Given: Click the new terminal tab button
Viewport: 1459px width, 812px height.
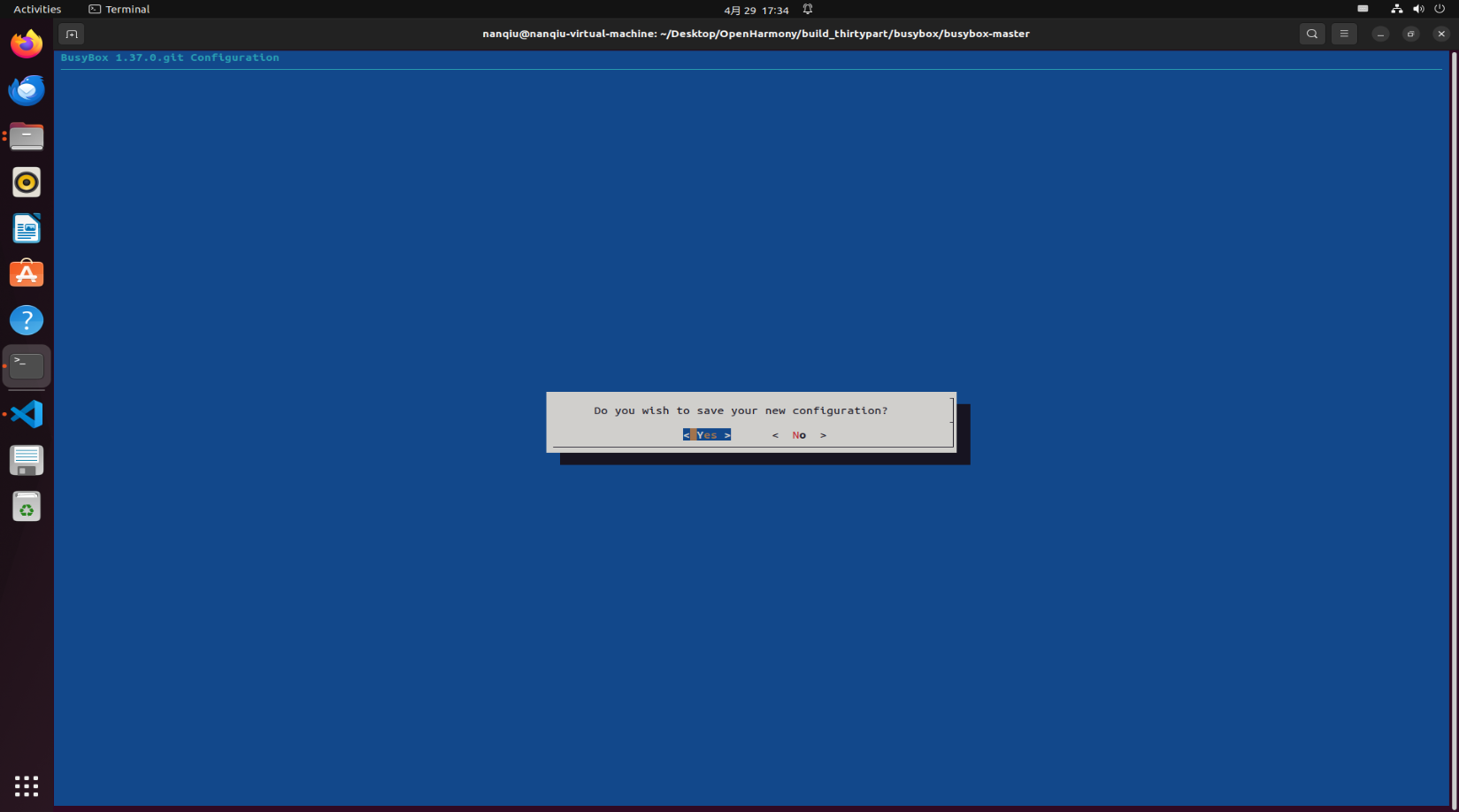Looking at the screenshot, I should [72, 34].
